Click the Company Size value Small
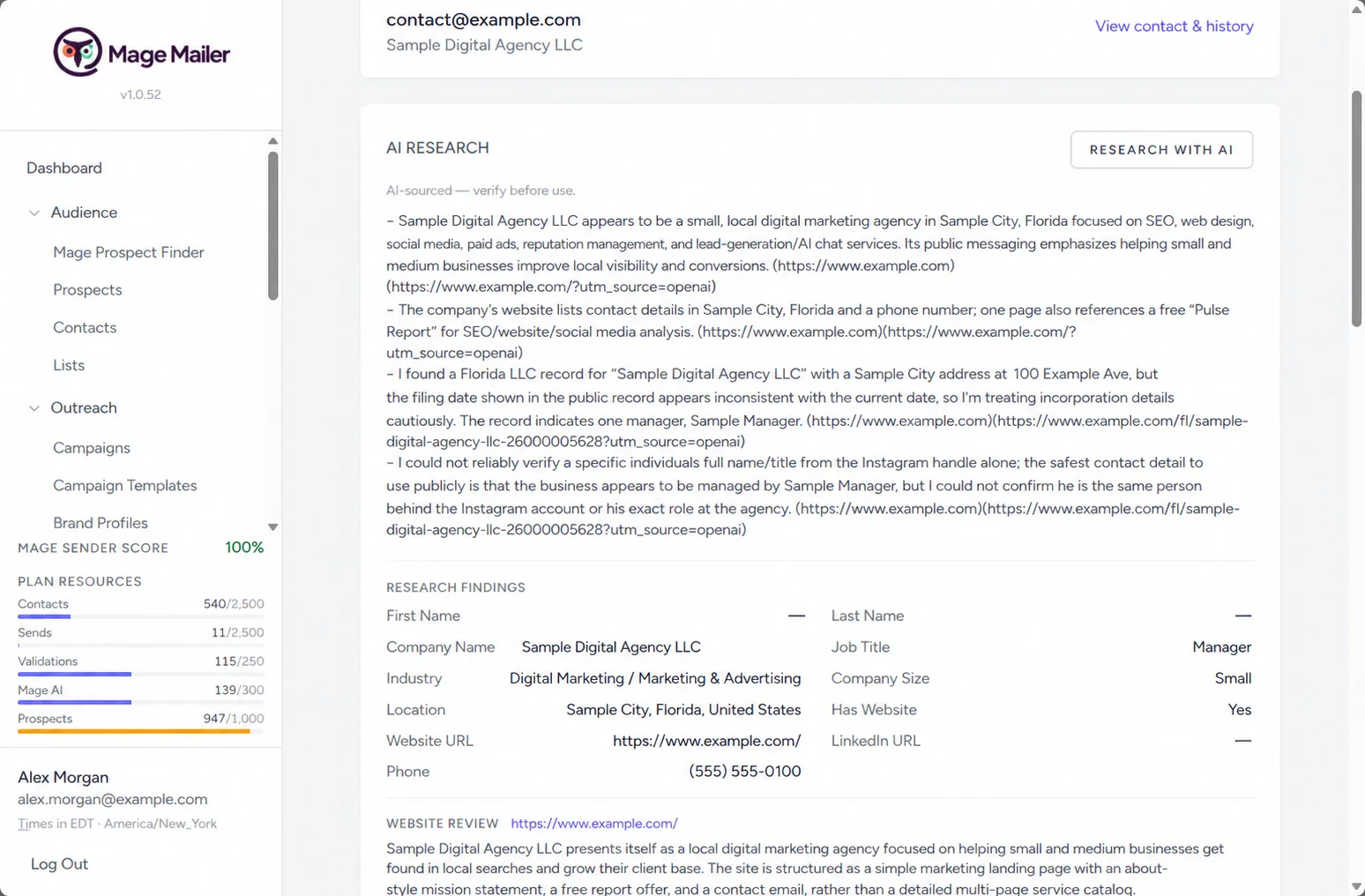This screenshot has height=896, width=1365. click(1233, 678)
